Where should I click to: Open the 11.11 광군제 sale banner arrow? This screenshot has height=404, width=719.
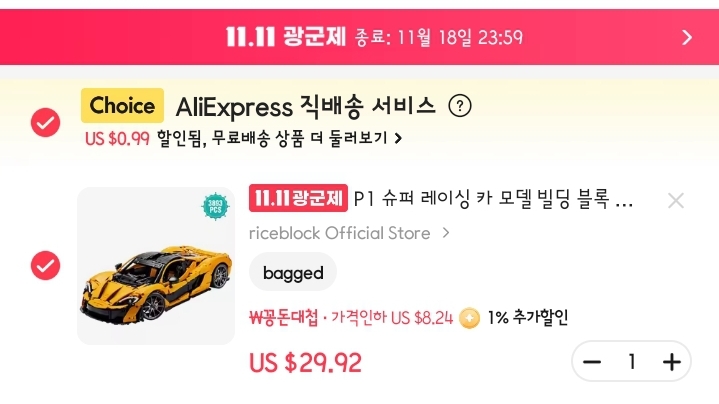click(x=686, y=37)
